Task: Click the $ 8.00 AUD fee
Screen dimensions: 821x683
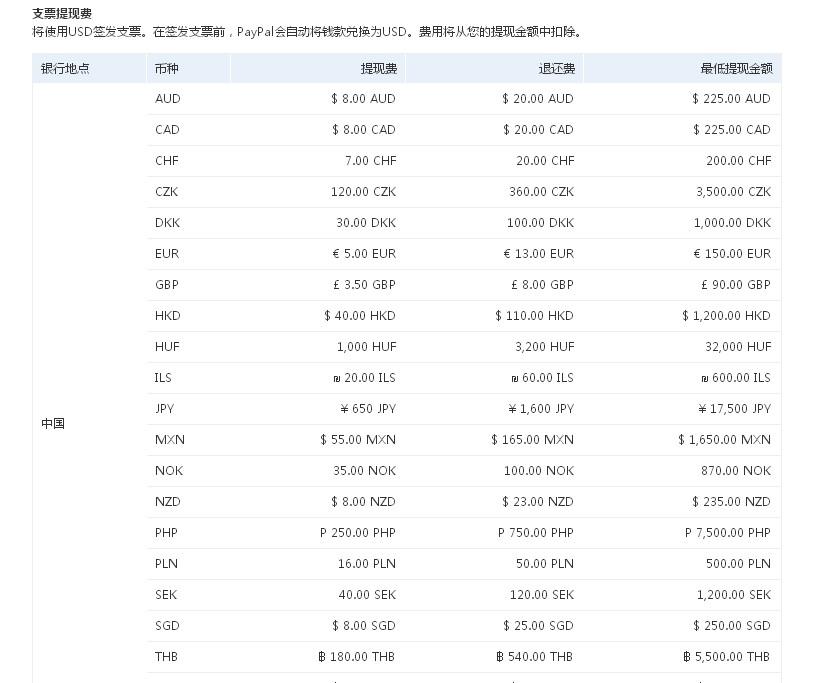Action: (x=363, y=98)
